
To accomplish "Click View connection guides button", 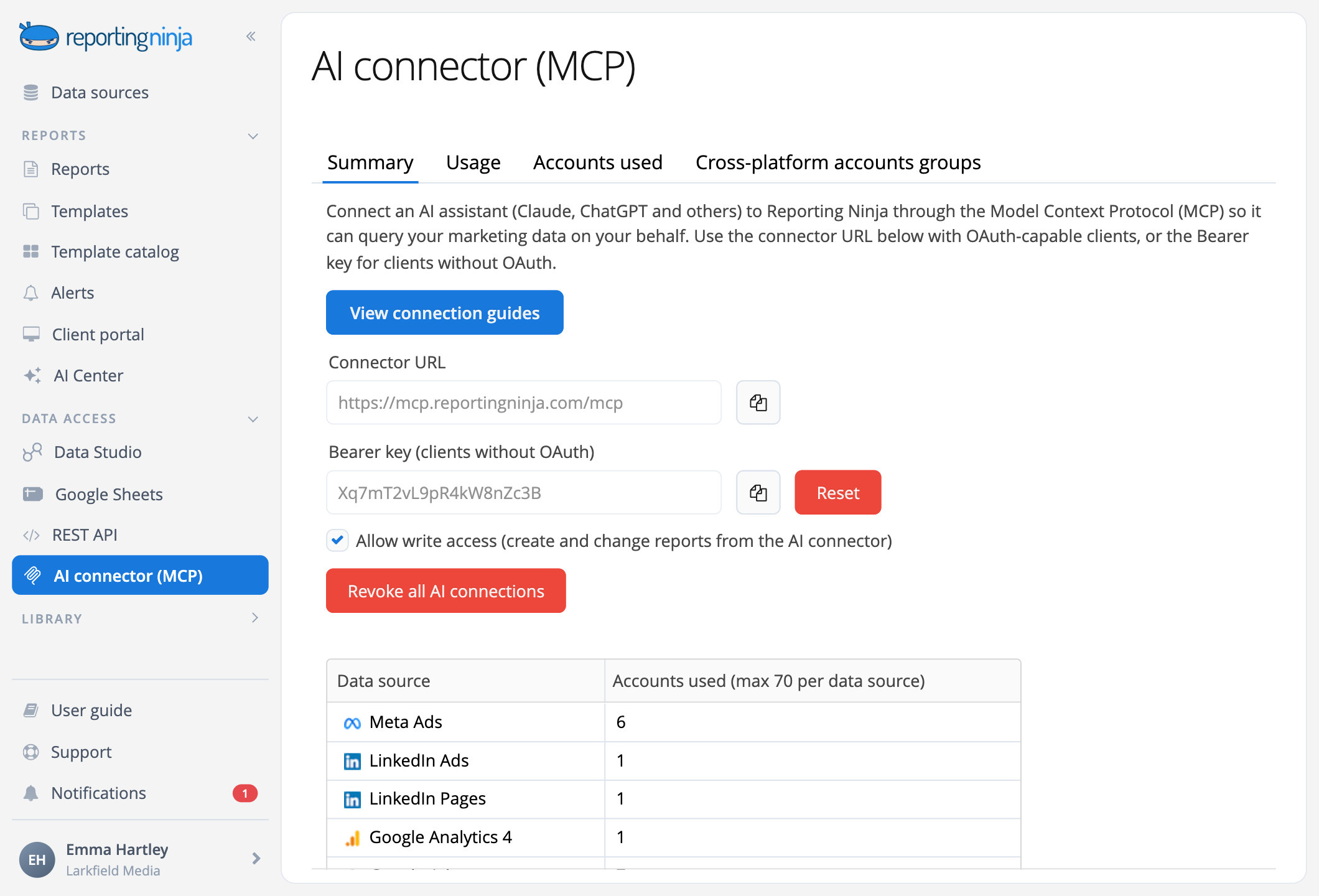I will pyautogui.click(x=444, y=313).
